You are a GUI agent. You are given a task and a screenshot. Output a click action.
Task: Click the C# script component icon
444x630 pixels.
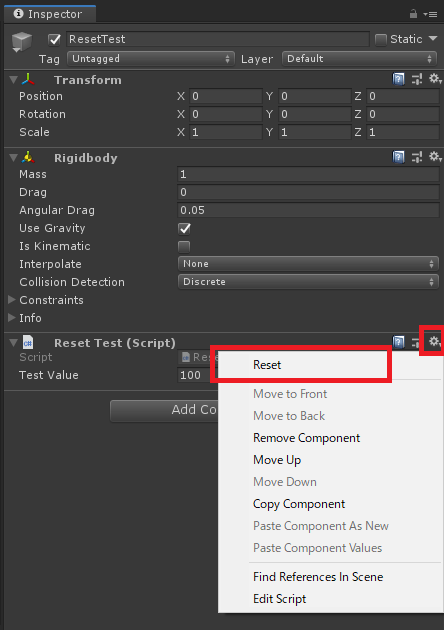pyautogui.click(x=28, y=343)
